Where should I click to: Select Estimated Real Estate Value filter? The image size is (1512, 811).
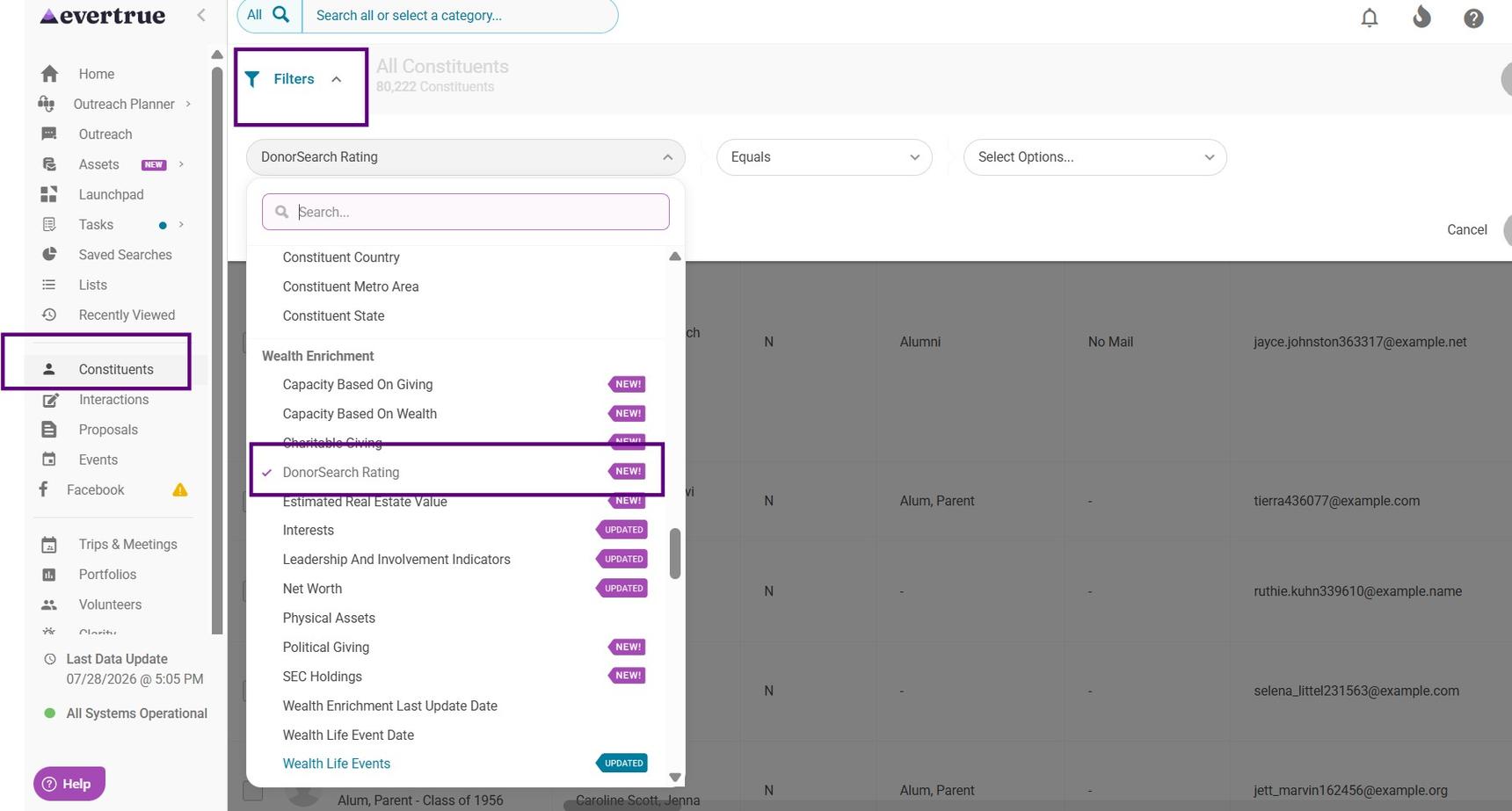365,502
